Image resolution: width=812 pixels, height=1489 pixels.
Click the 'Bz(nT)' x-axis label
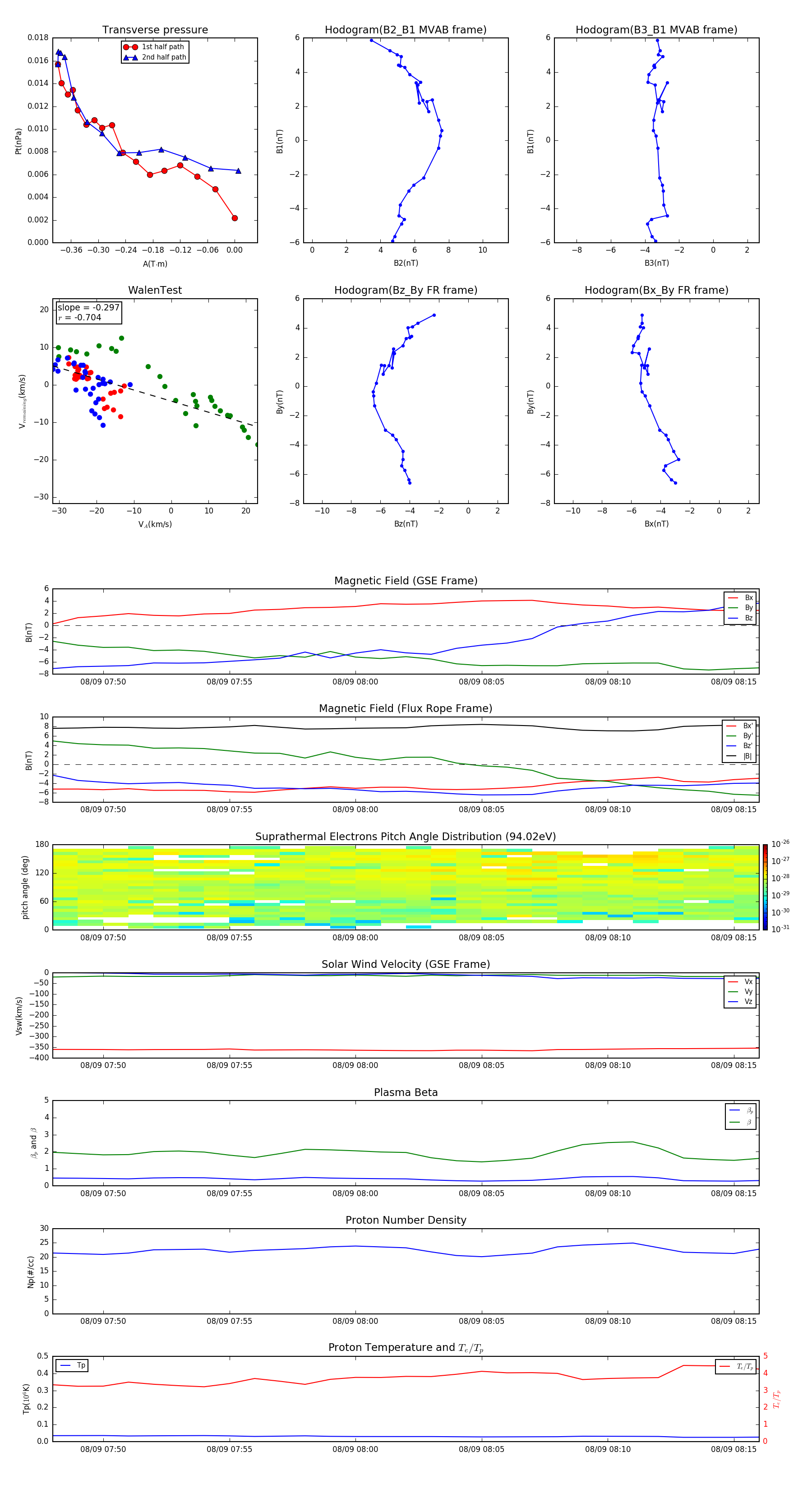[x=406, y=524]
